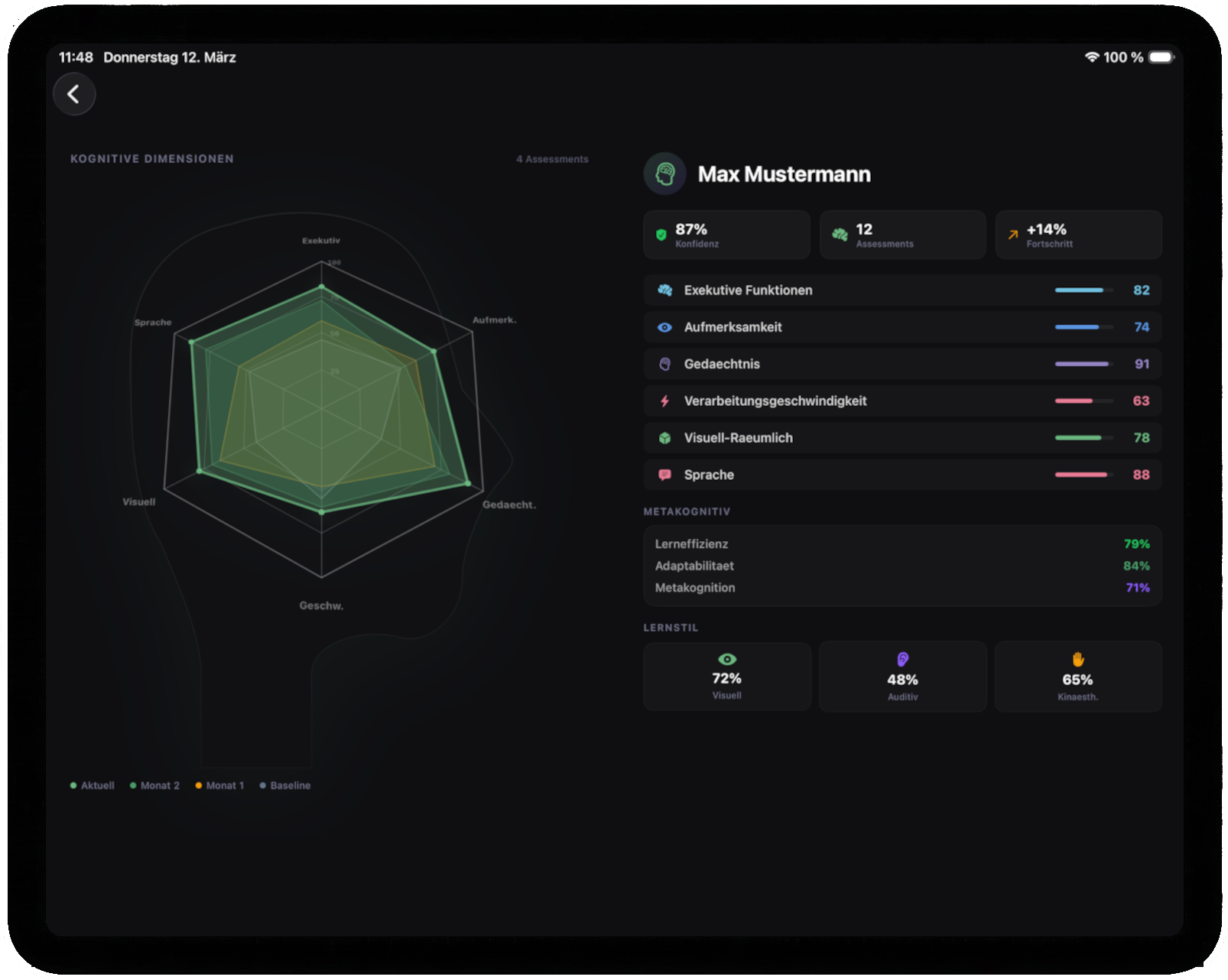1228x980 pixels.
Task: Click the green cube Visuell-Raeumlich icon
Action: point(664,438)
